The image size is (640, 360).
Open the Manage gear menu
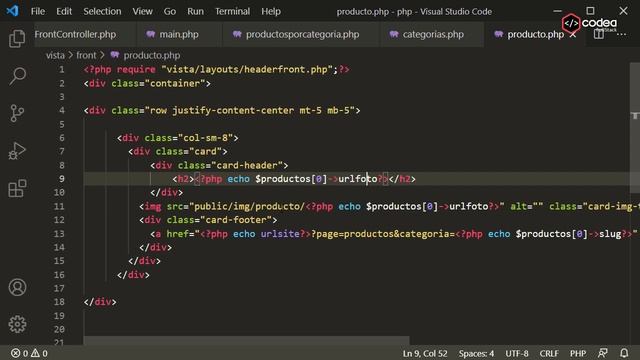tap(17, 324)
